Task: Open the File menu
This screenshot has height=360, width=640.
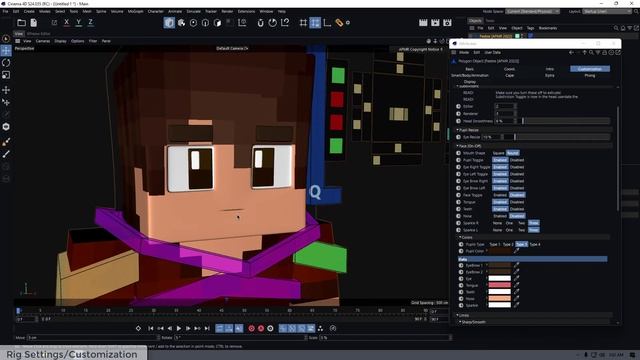Action: coord(5,11)
